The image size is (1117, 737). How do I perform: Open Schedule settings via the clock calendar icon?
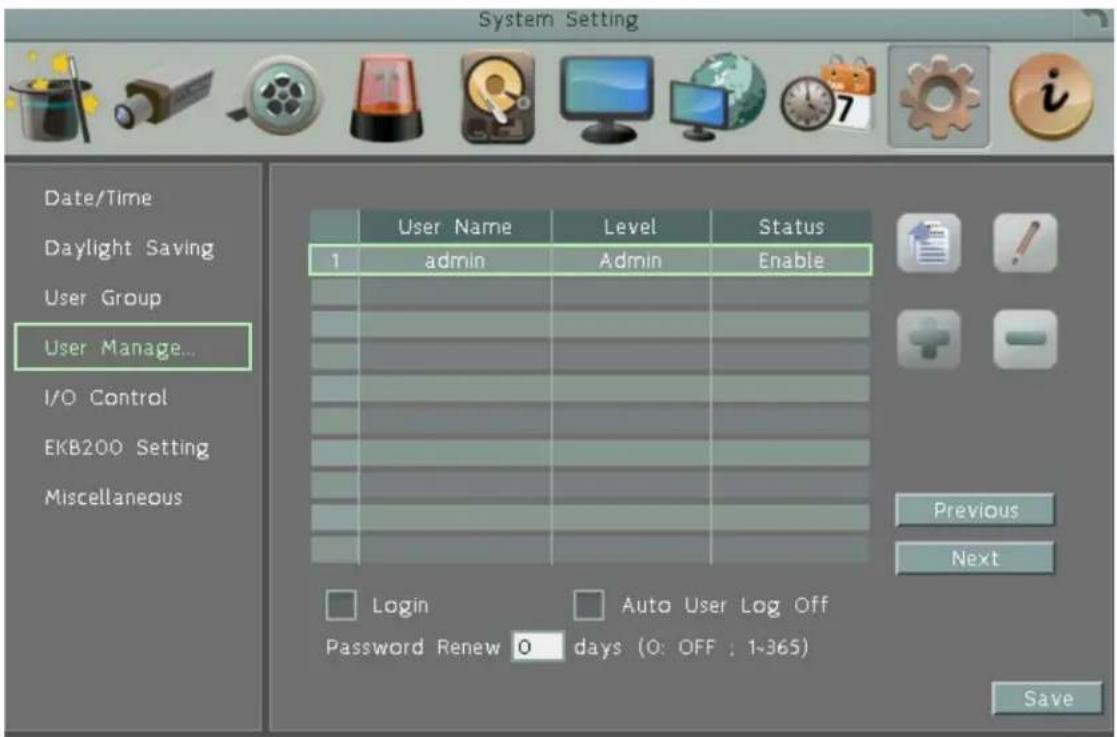[x=828, y=96]
